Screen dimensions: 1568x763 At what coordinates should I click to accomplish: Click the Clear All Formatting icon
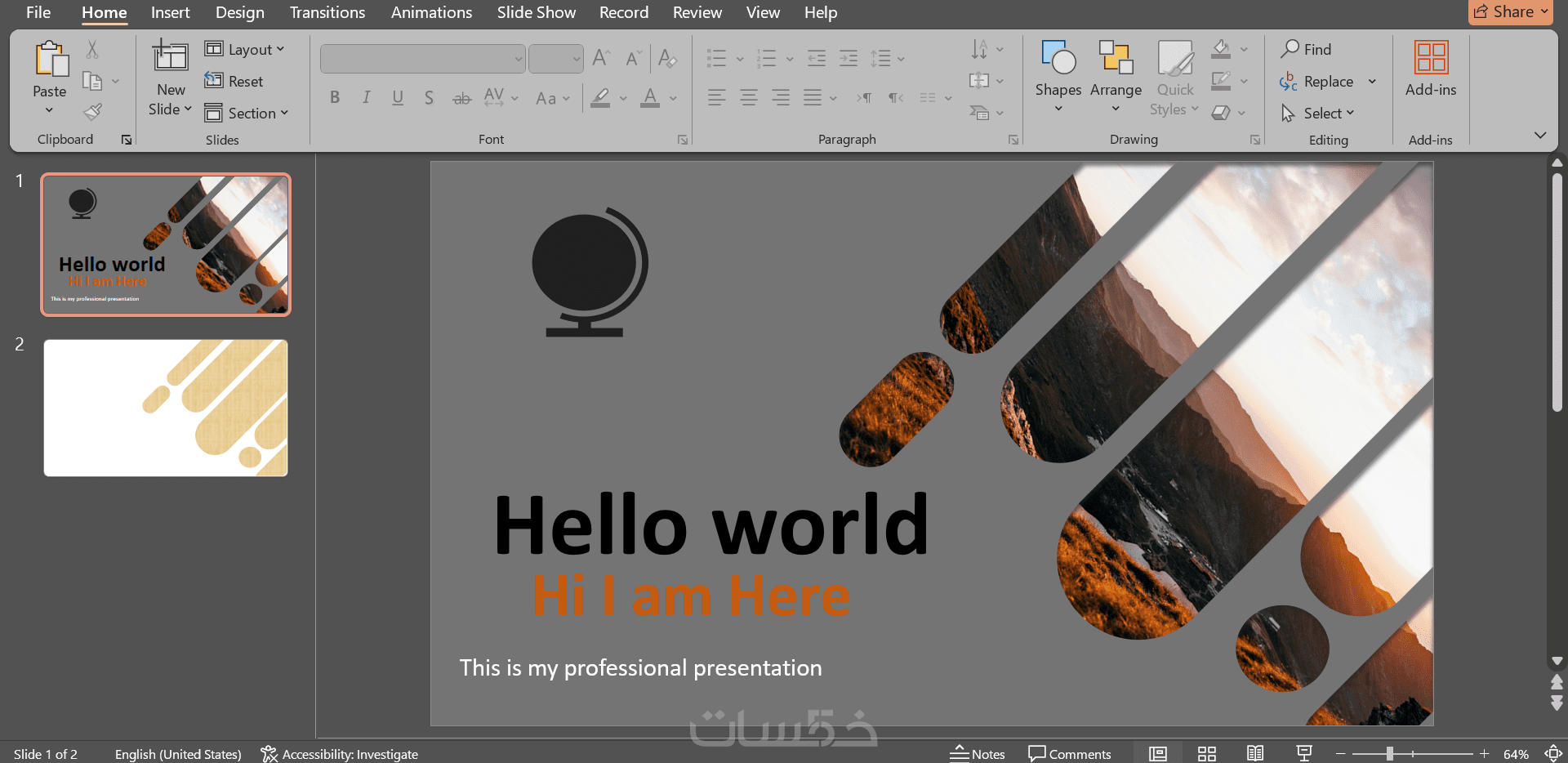667,58
